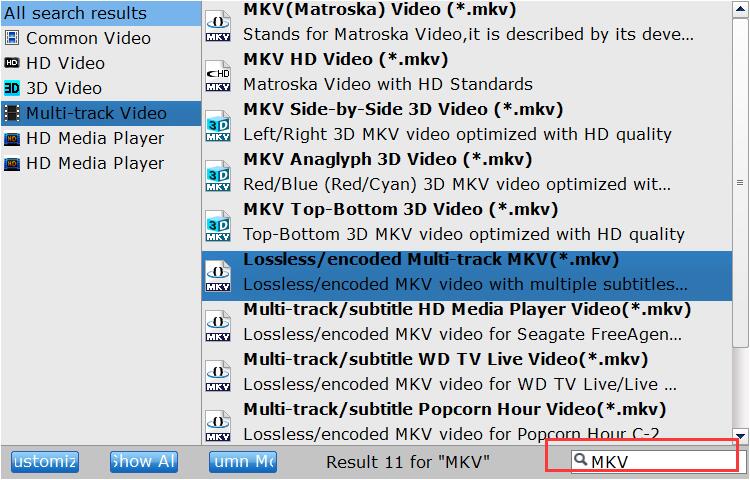Screen dimensions: 750x480
Task: Click the Common Video category icon
Action: (x=12, y=38)
